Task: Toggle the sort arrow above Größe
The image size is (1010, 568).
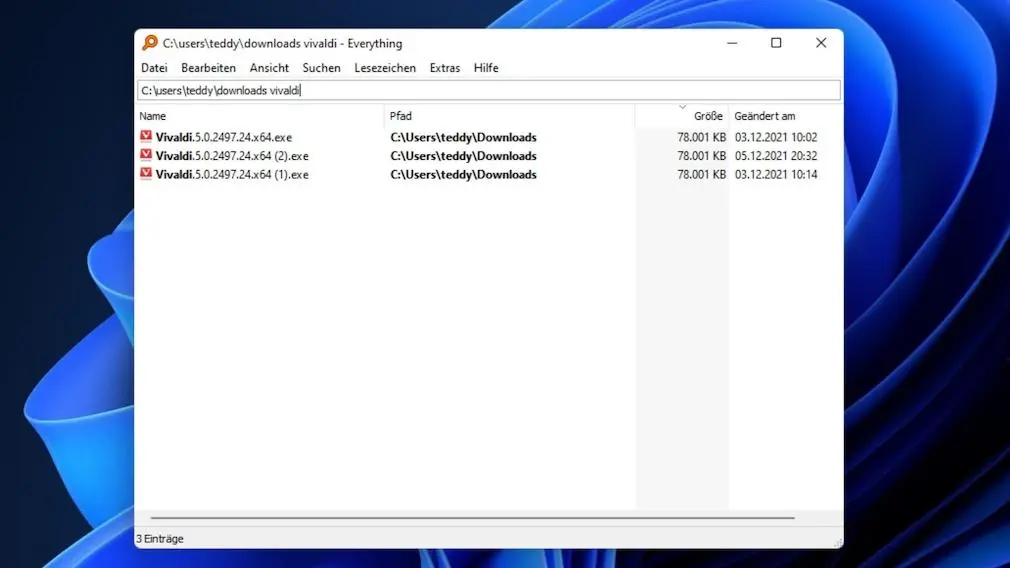Action: [x=683, y=107]
